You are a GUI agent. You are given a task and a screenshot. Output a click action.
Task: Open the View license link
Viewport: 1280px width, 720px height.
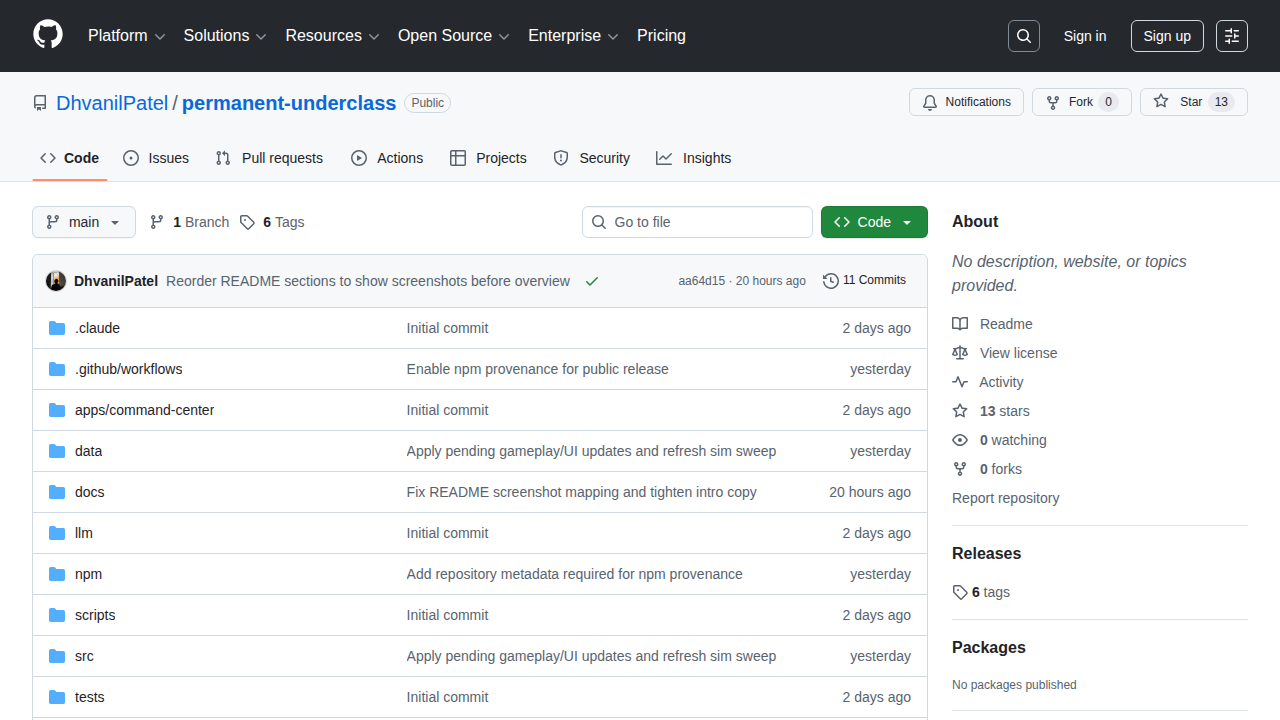point(1018,353)
